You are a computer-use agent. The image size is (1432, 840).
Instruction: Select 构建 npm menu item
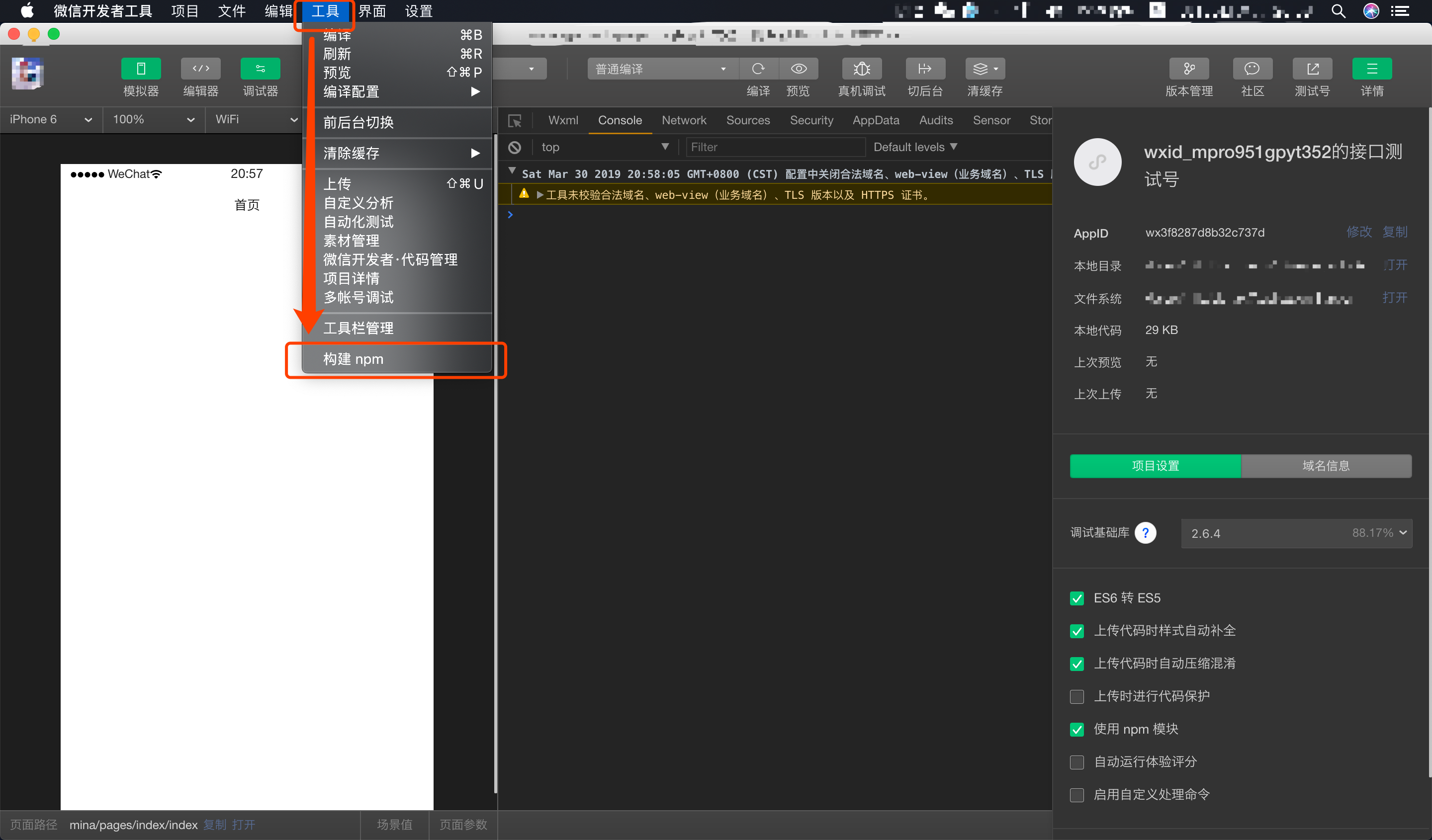354,359
